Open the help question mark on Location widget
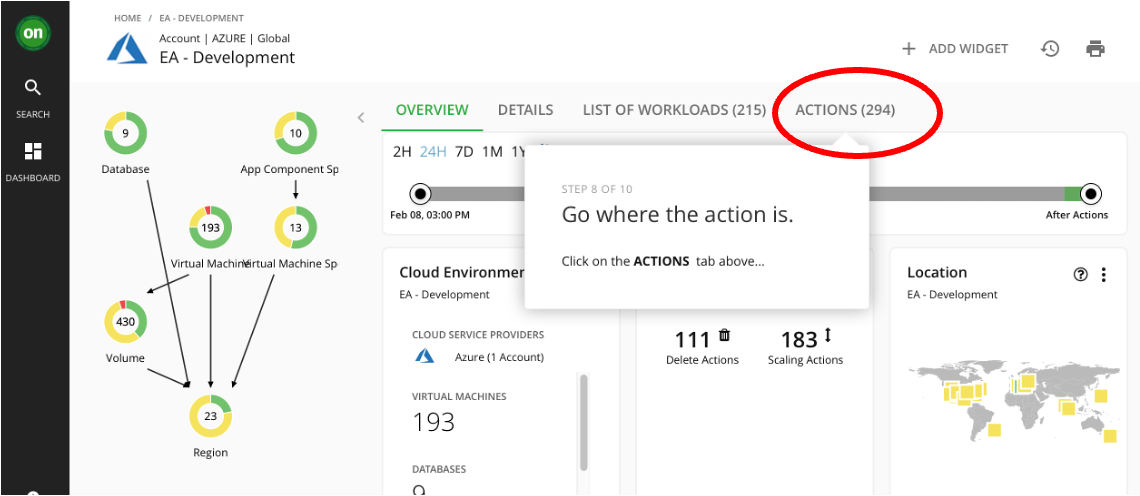The height and width of the screenshot is (496, 1140). [x=1080, y=274]
